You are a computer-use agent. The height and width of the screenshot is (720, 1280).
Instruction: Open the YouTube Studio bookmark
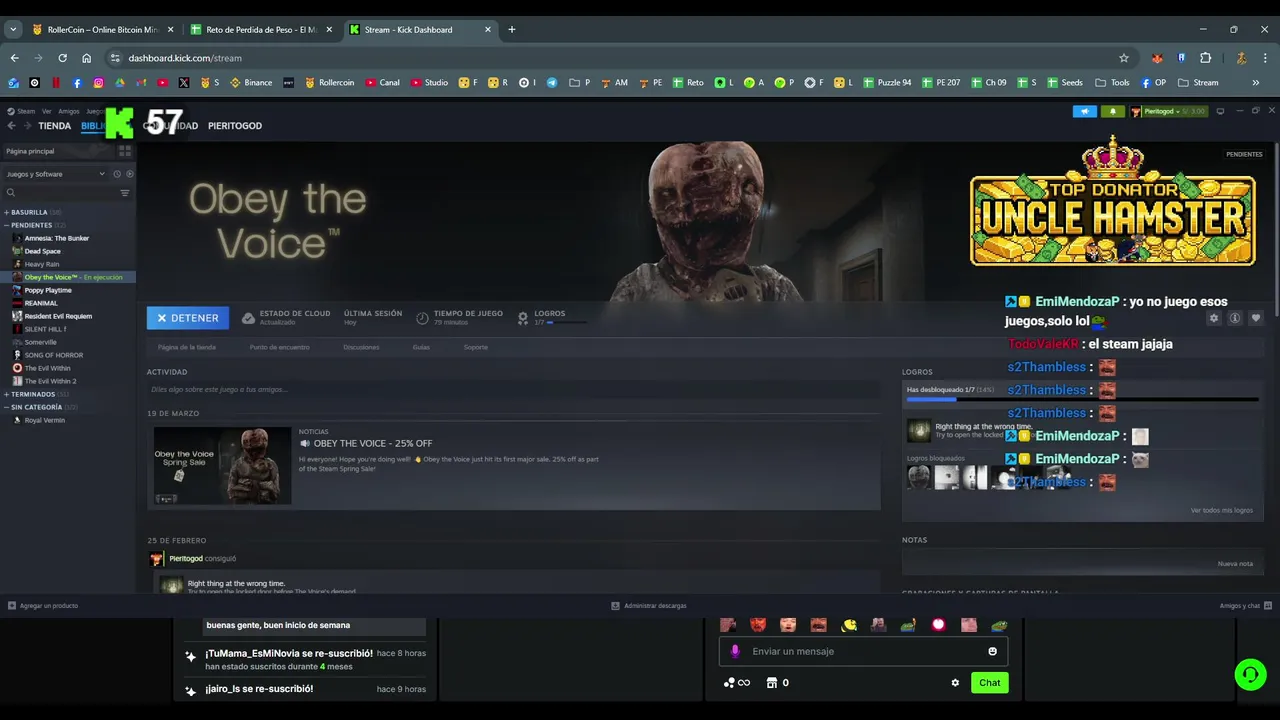tap(429, 83)
